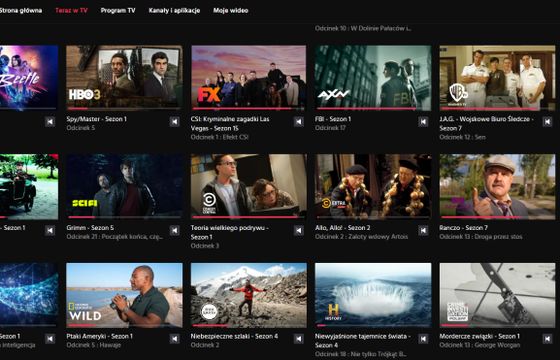Click start-over icon for CSI: Kryminalne zagadki Las Vegas

click(x=299, y=122)
